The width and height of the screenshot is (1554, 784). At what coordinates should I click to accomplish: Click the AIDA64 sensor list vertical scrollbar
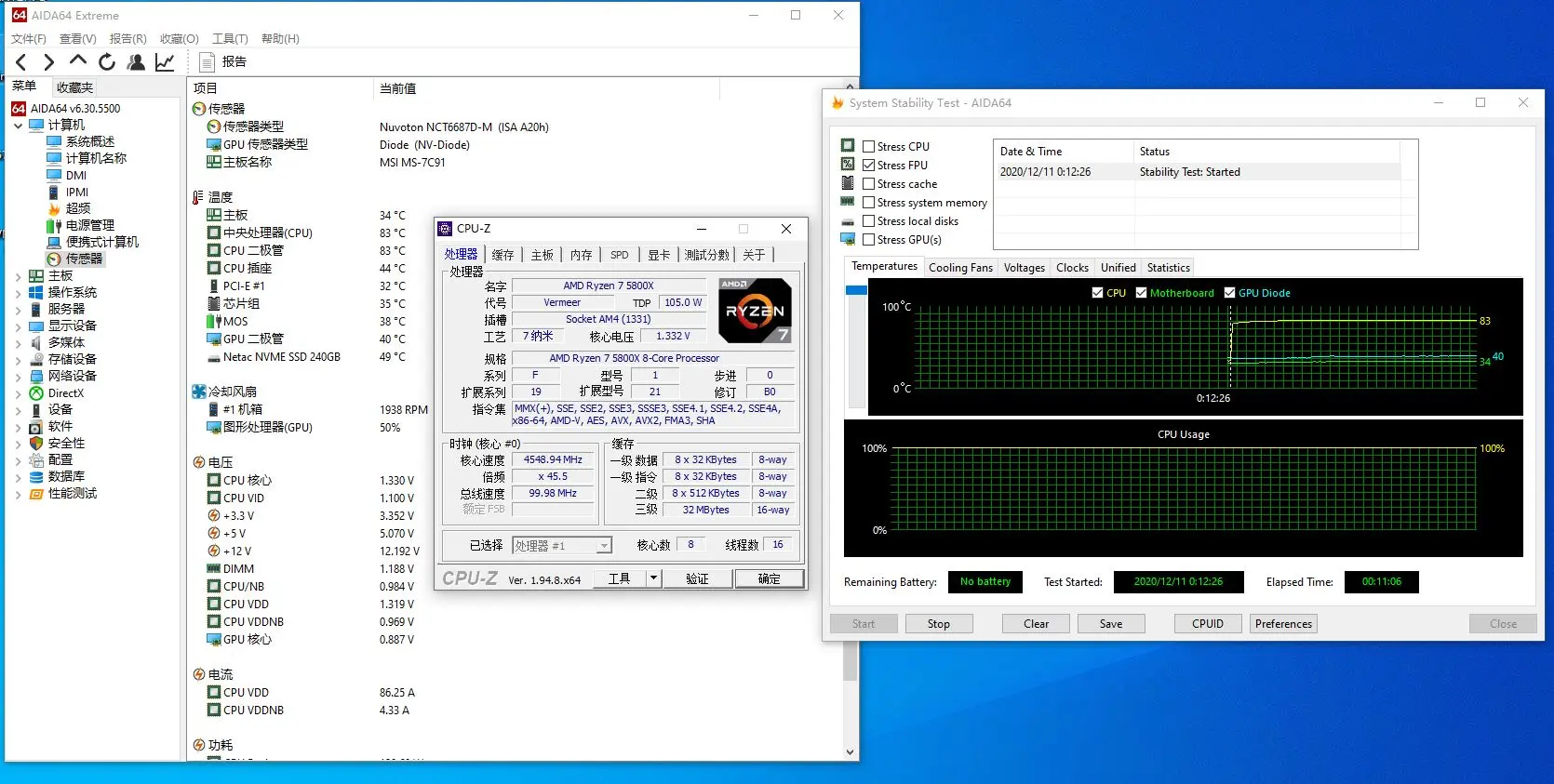pyautogui.click(x=850, y=419)
